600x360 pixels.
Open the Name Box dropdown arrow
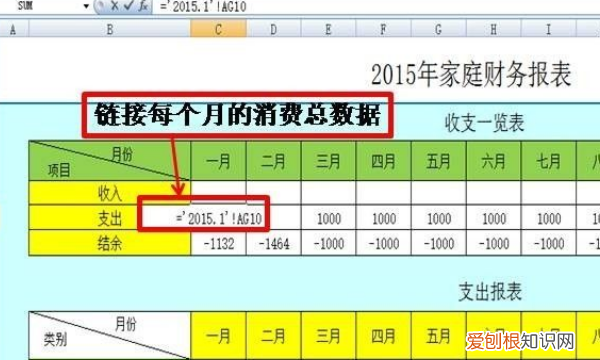pos(86,6)
